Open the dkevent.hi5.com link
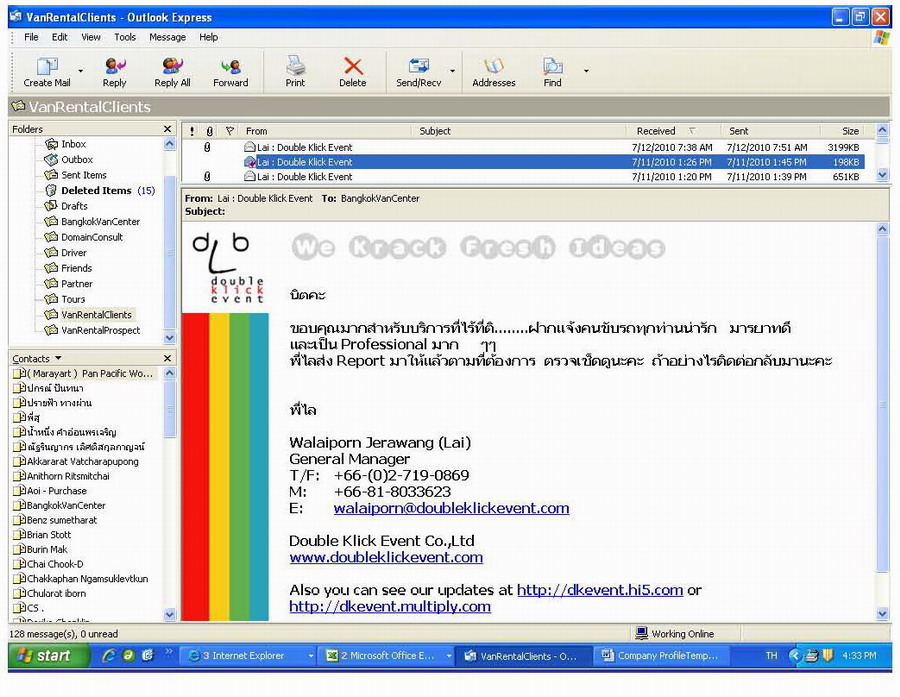Image resolution: width=900 pixels, height=697 pixels. click(x=600, y=590)
